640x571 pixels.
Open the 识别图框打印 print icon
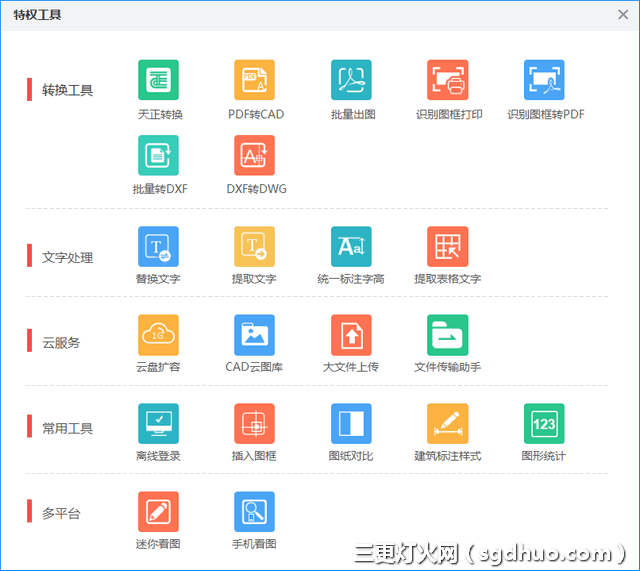(x=447, y=80)
